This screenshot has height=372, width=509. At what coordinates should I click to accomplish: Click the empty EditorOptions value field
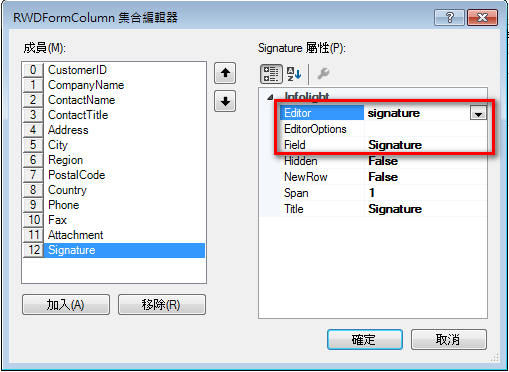pos(425,129)
